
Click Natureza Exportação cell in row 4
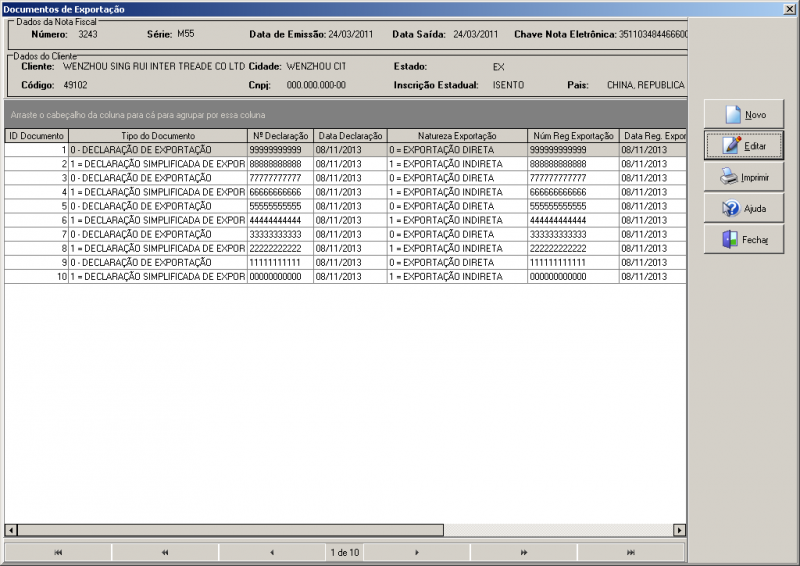pyautogui.click(x=457, y=192)
